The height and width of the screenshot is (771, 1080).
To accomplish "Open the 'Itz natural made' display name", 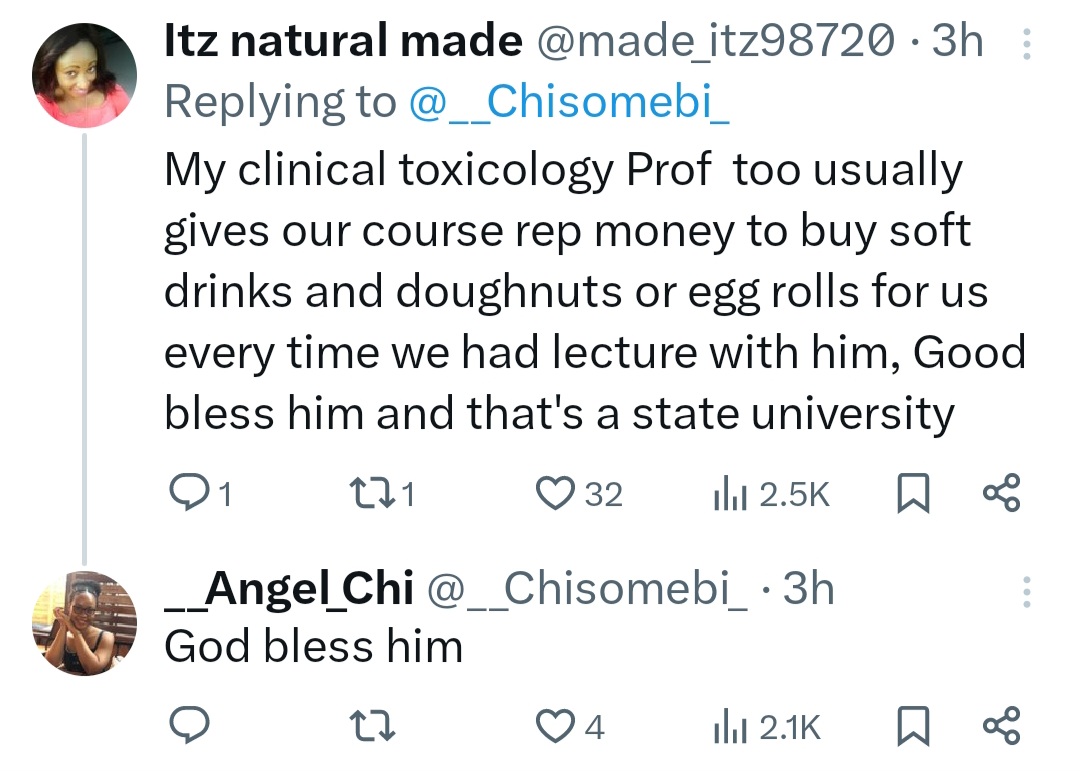I will (342, 42).
